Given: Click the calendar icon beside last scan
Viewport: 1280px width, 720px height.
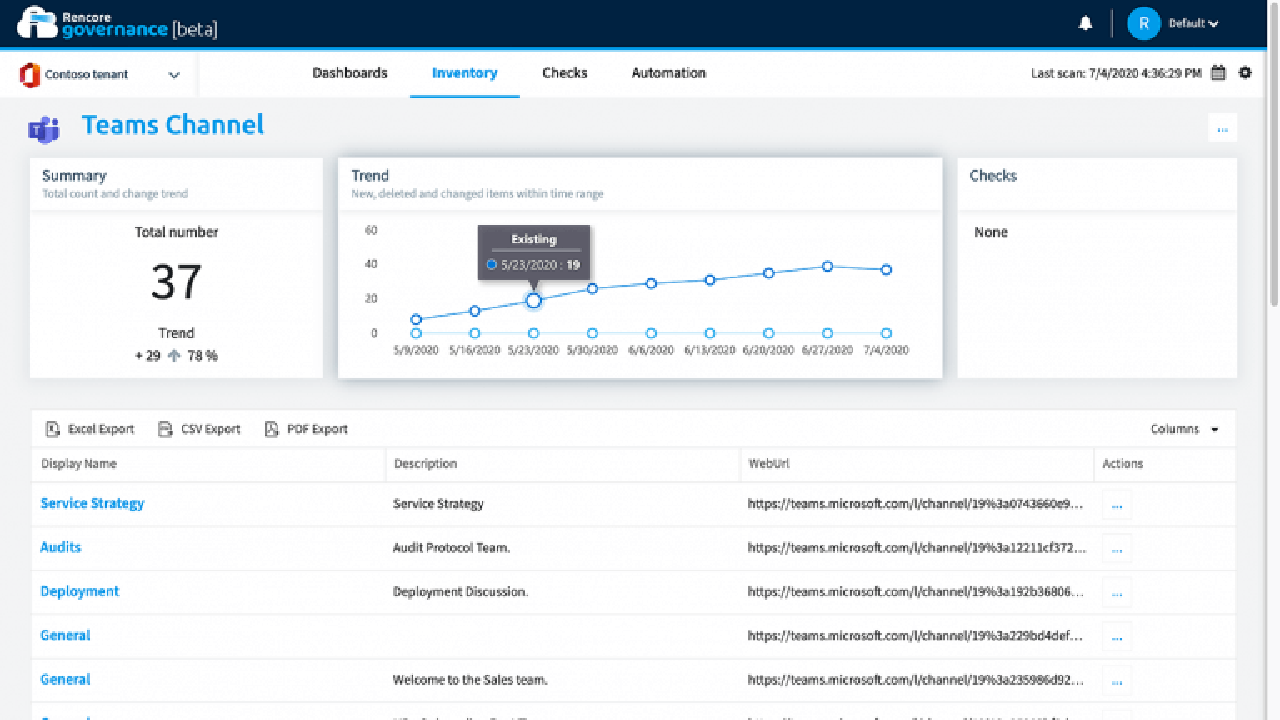Looking at the screenshot, I should click(1218, 73).
